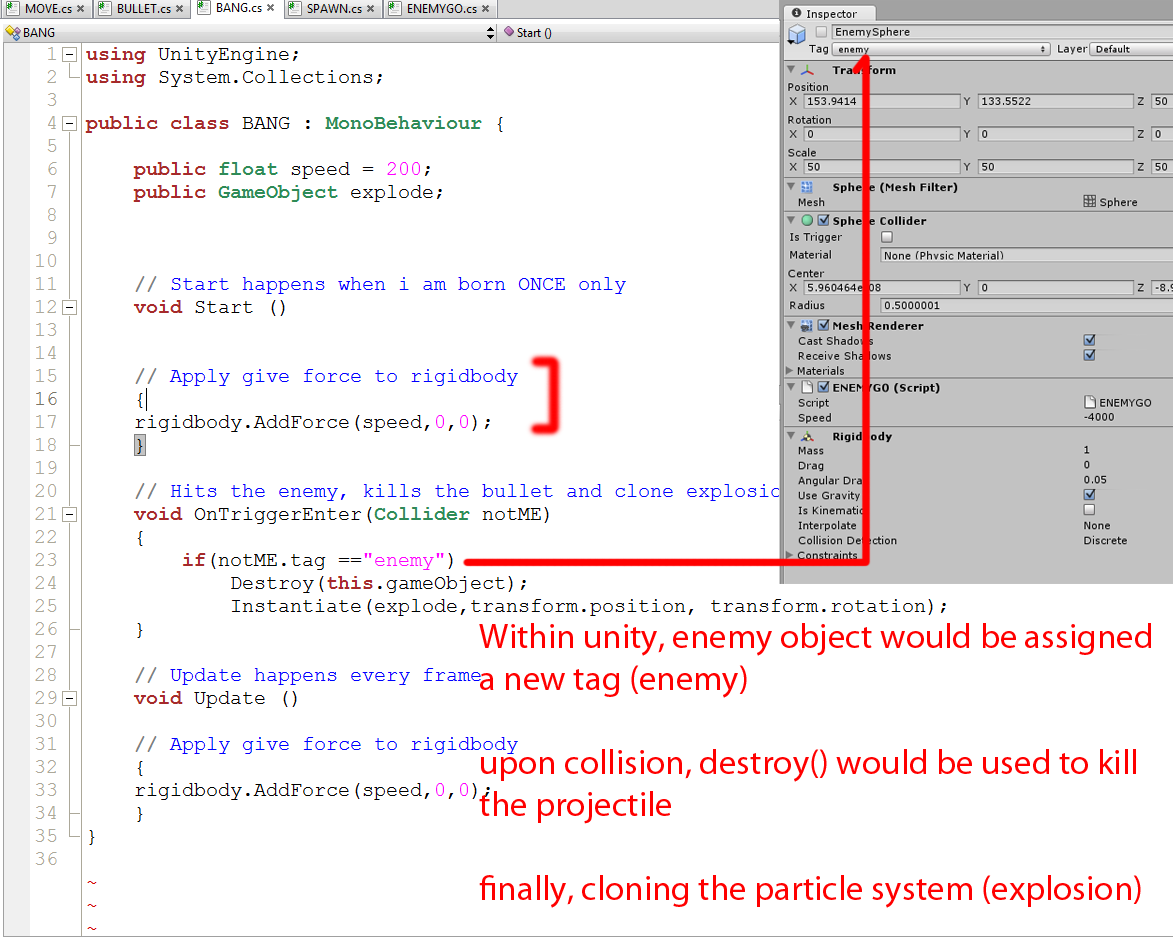Click the ENEMYGO script component icon
Screen dimensions: 1173x938
coord(807,387)
